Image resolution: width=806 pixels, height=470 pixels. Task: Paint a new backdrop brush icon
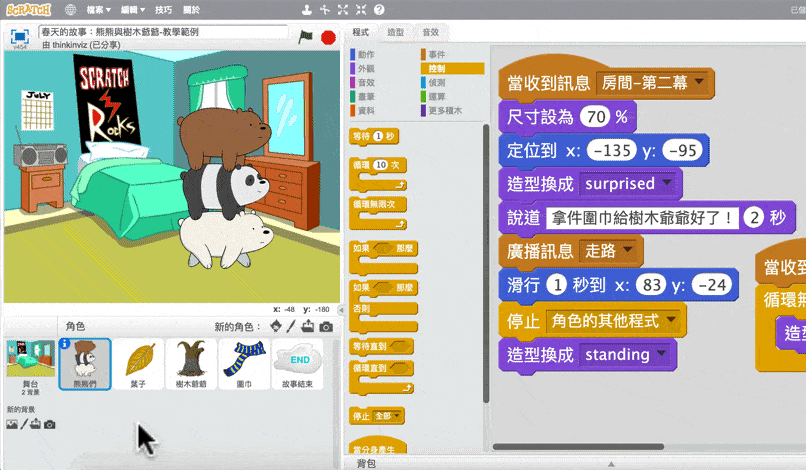pyautogui.click(x=24, y=424)
